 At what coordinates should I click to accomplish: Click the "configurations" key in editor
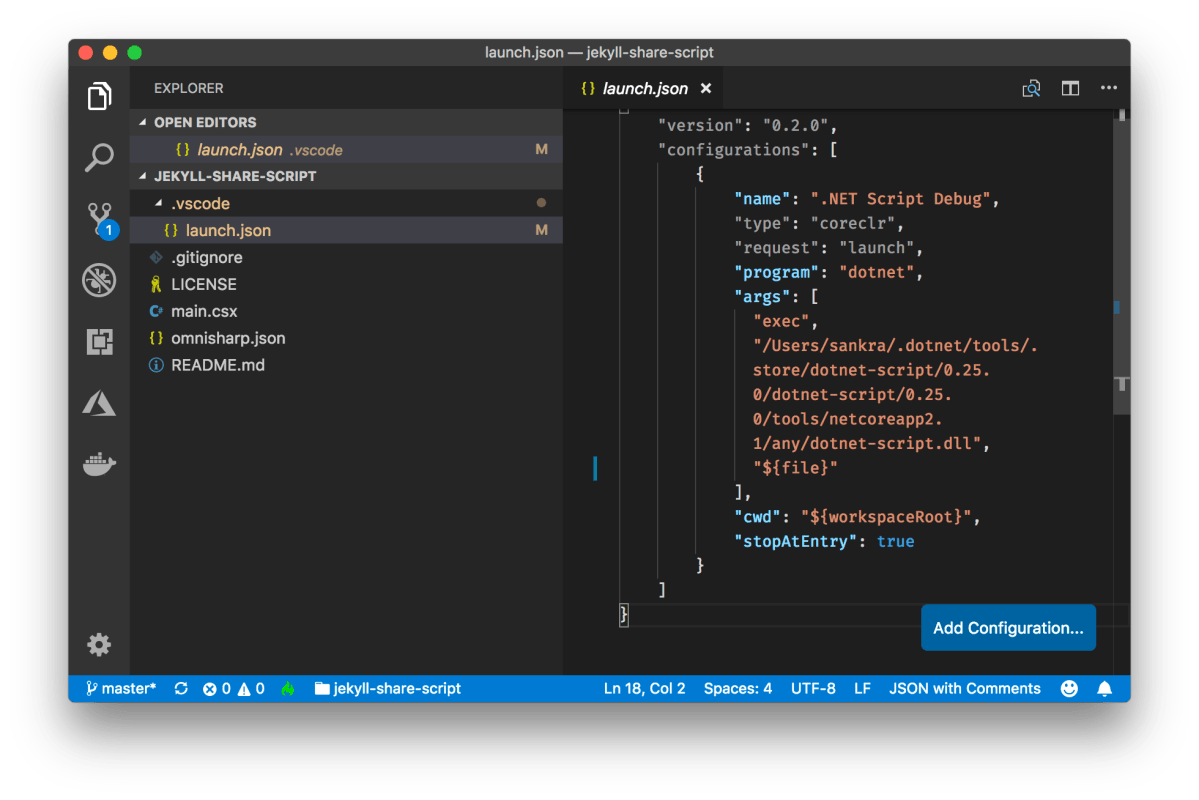733,150
